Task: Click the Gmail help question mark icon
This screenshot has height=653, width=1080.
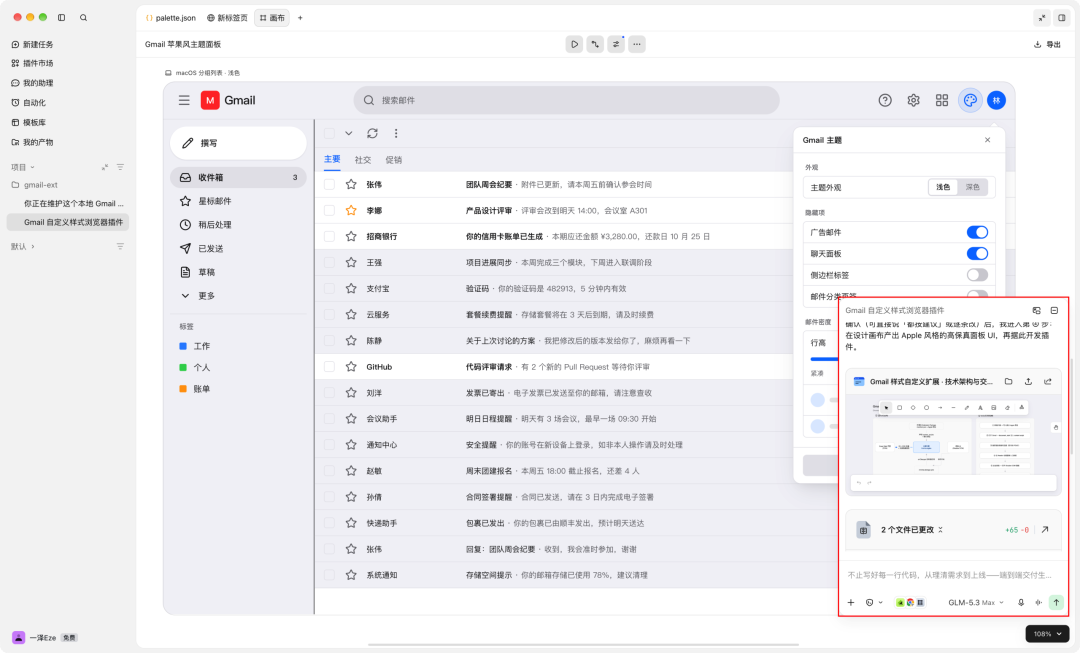Action: [x=885, y=101]
